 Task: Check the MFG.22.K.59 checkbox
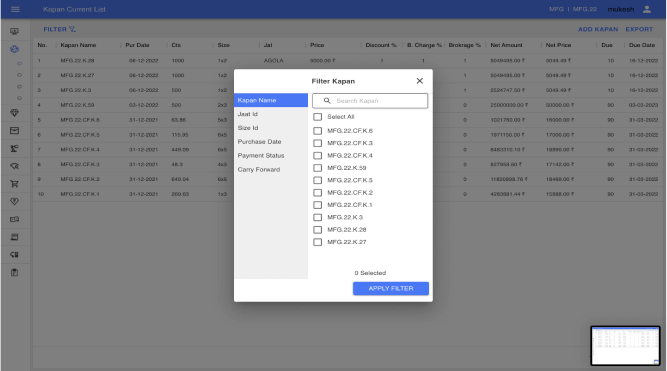317,168
